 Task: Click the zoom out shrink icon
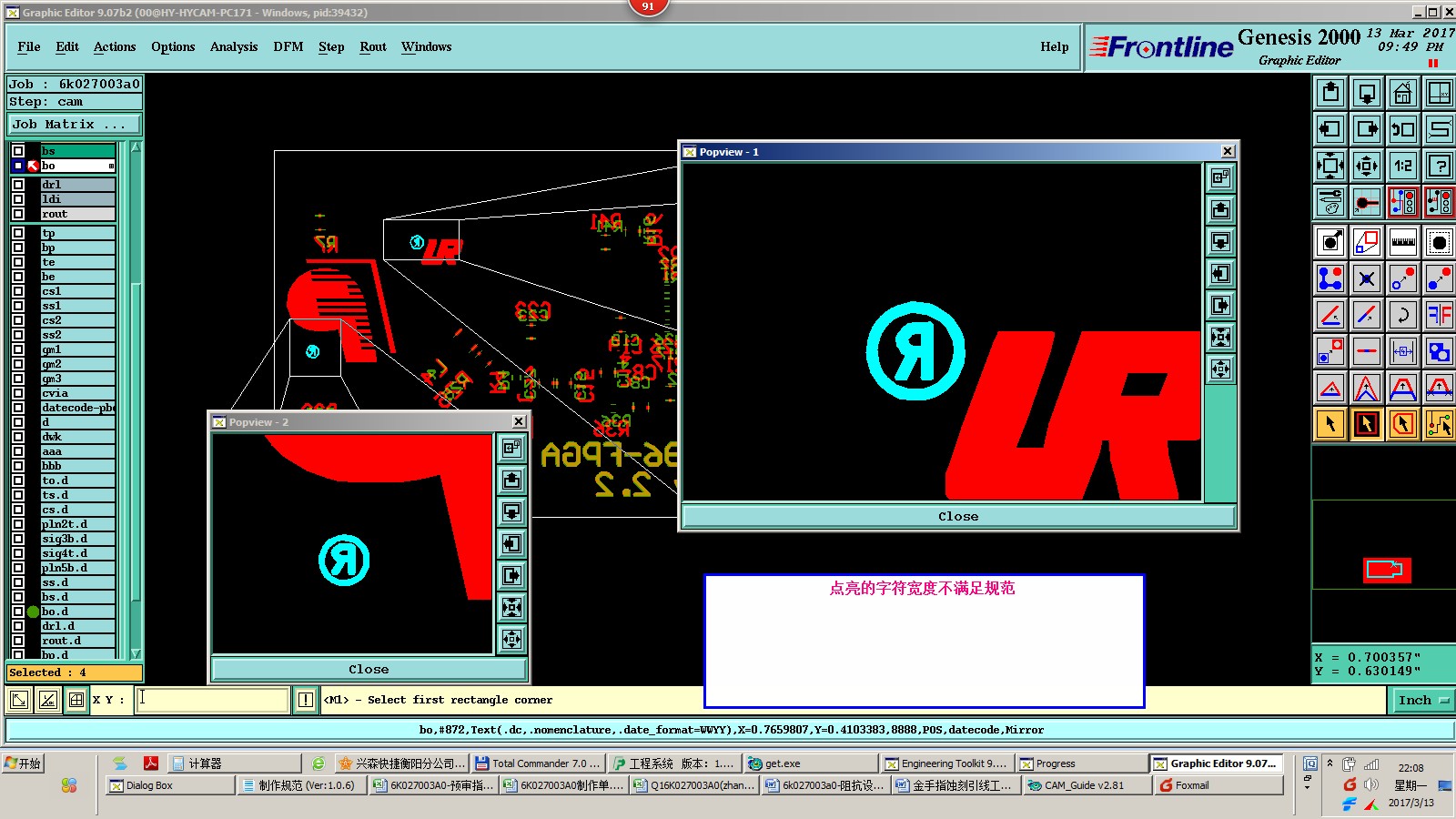[x=1367, y=166]
